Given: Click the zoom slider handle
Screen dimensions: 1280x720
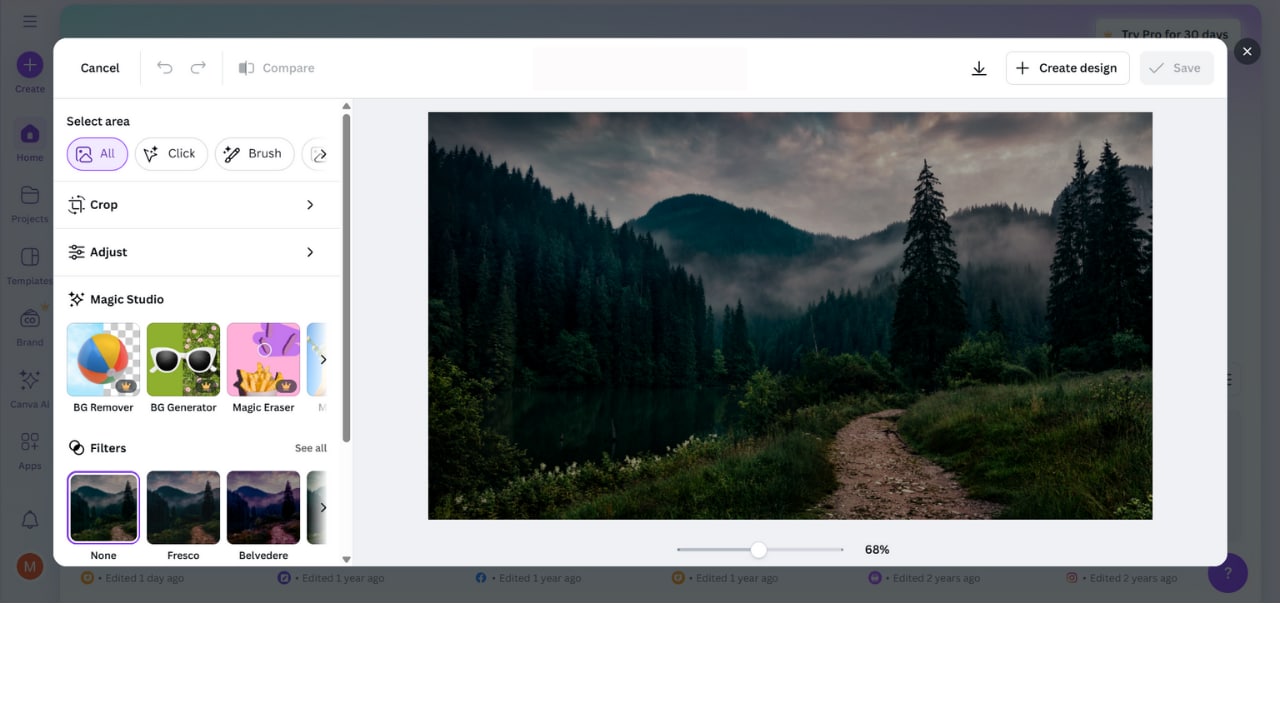Looking at the screenshot, I should (x=758, y=550).
